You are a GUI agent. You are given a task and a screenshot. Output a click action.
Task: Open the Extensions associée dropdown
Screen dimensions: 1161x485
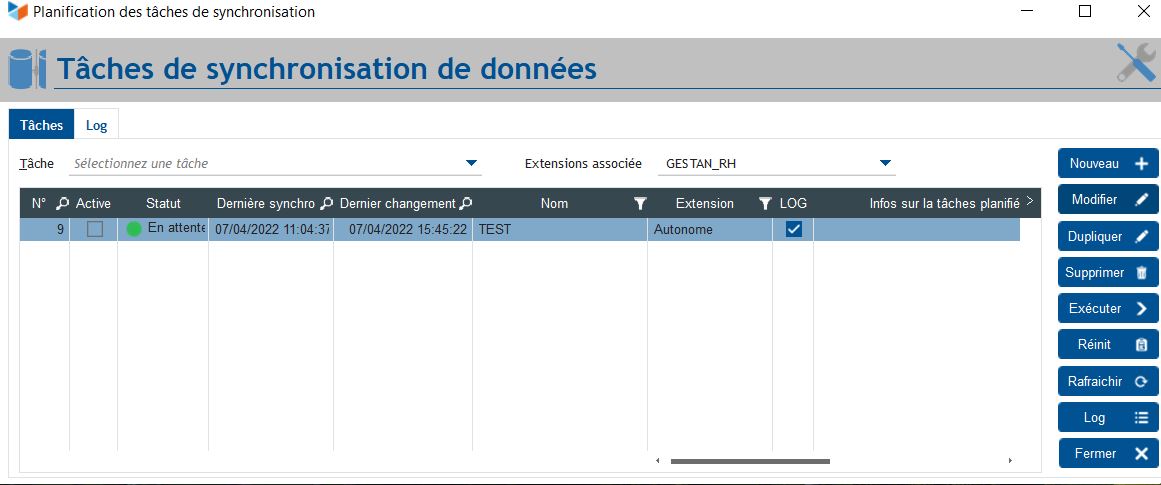(885, 163)
